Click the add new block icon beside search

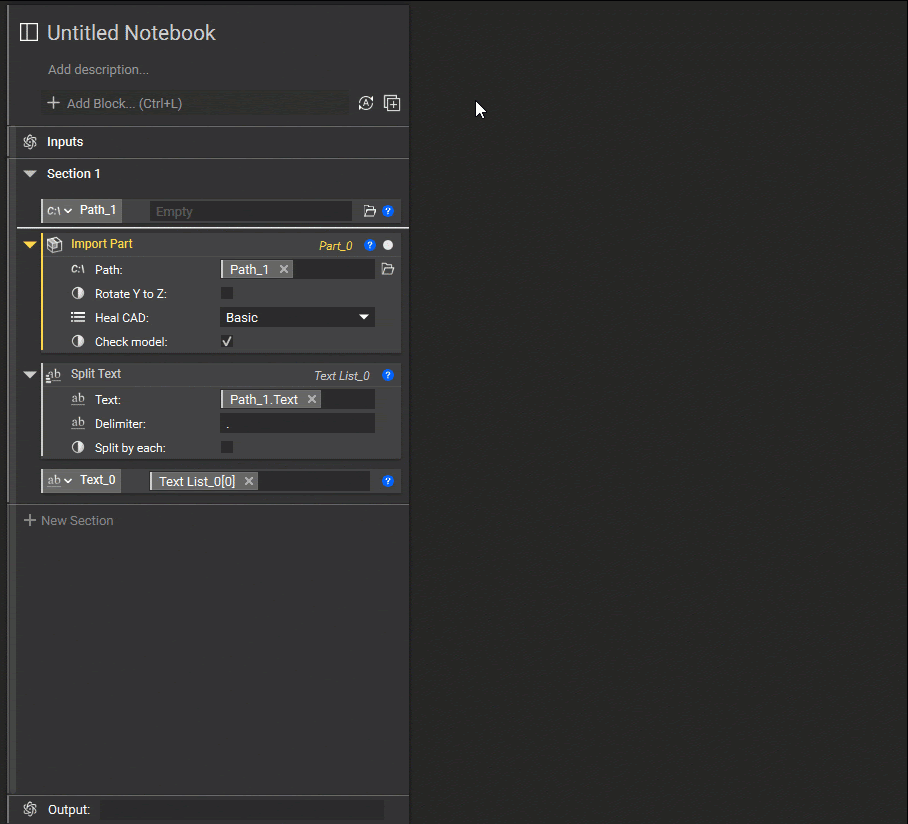point(392,103)
